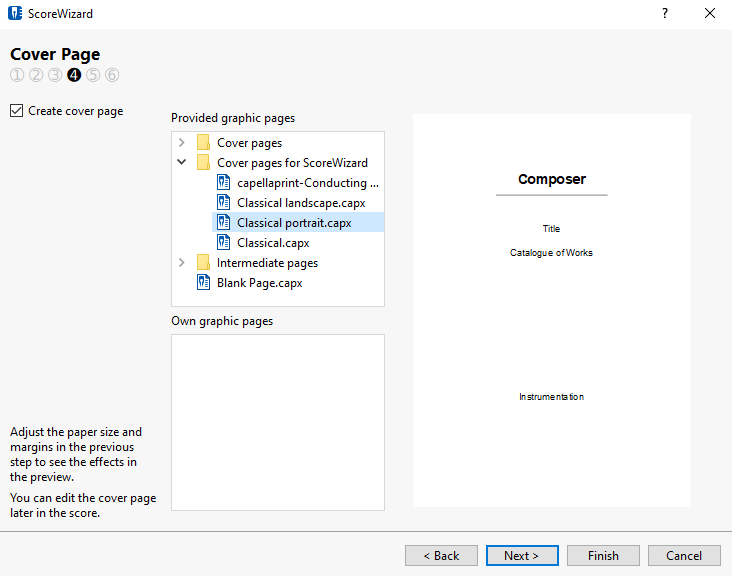Click the Classical portrait.capx file icon

pos(224,223)
